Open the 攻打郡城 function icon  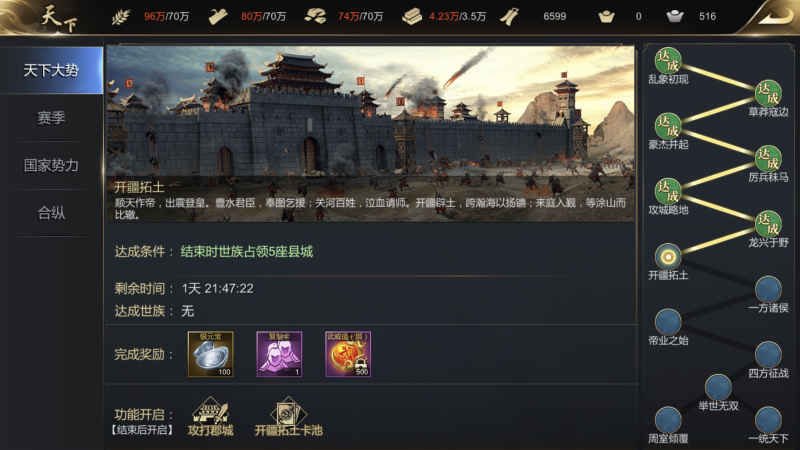tap(210, 417)
